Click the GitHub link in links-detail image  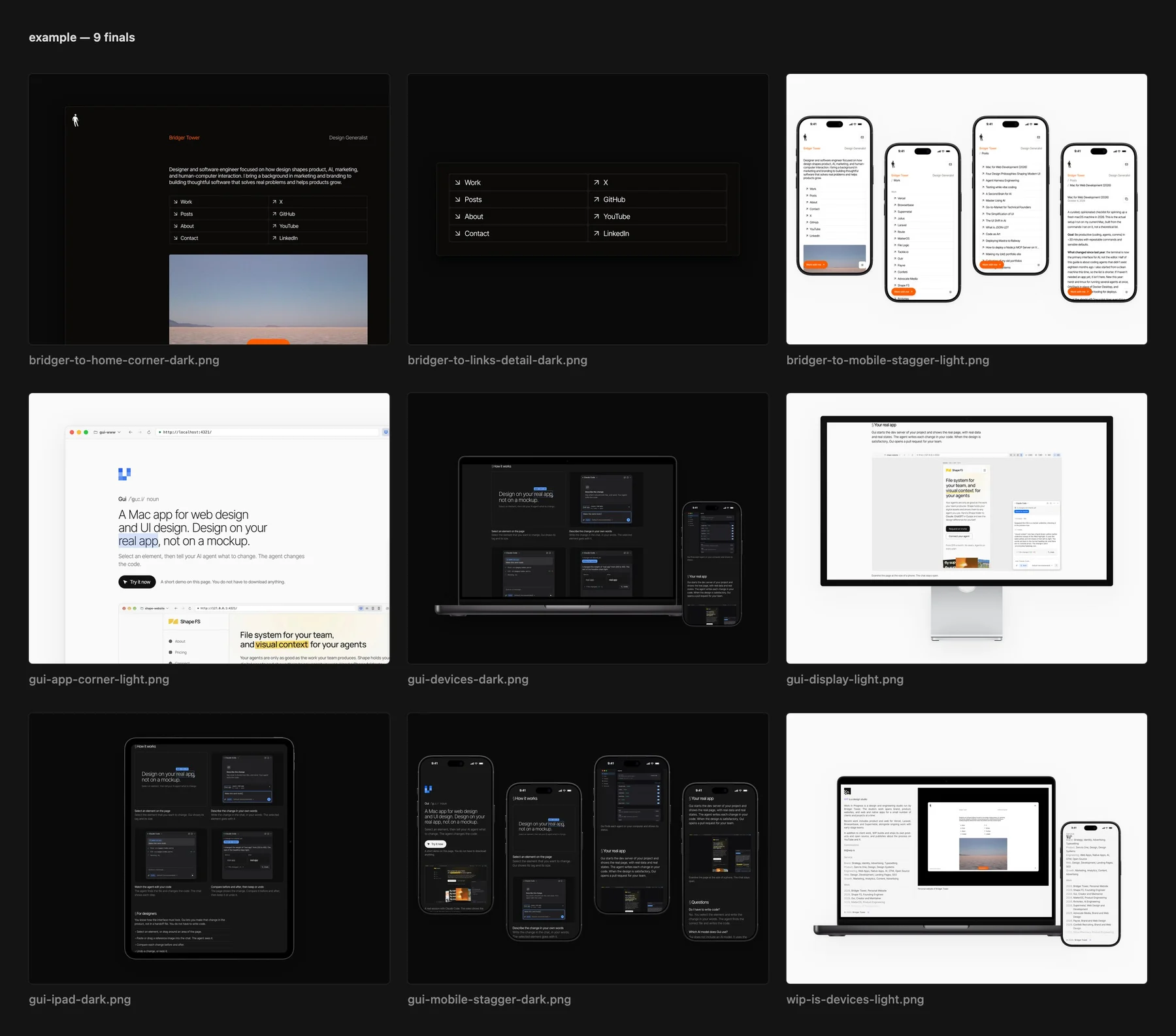[x=657, y=199]
